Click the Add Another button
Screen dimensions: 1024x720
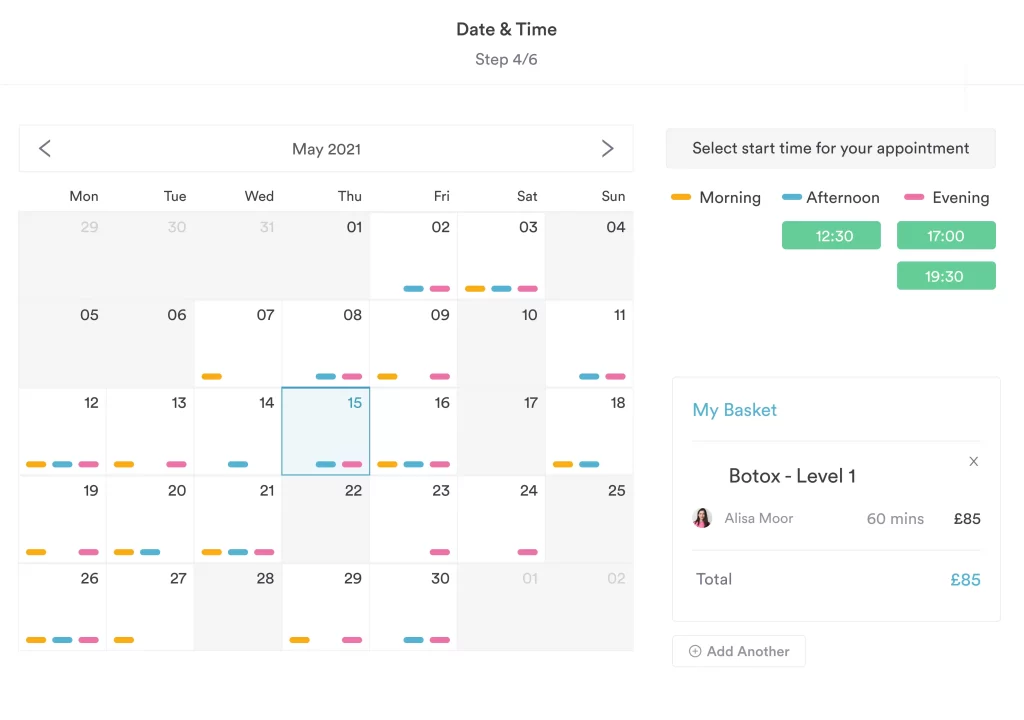(x=739, y=651)
